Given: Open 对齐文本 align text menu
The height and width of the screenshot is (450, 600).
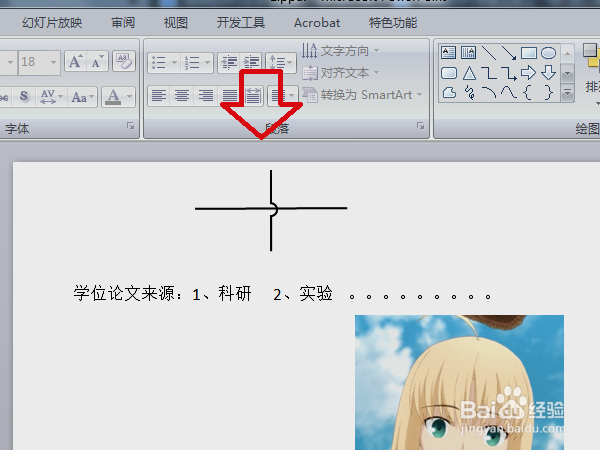Looking at the screenshot, I should 341,73.
